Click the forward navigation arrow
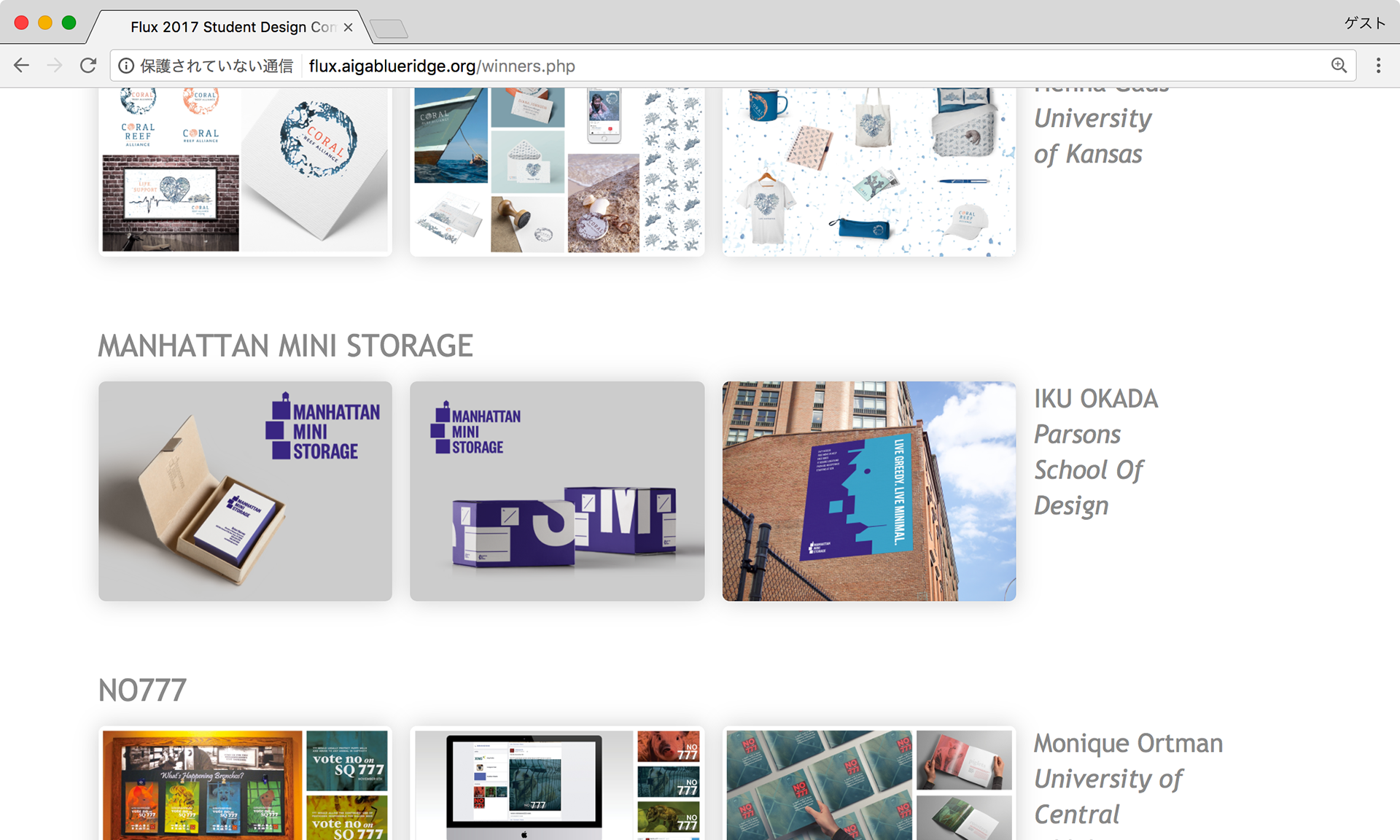1400x840 pixels. [55, 66]
